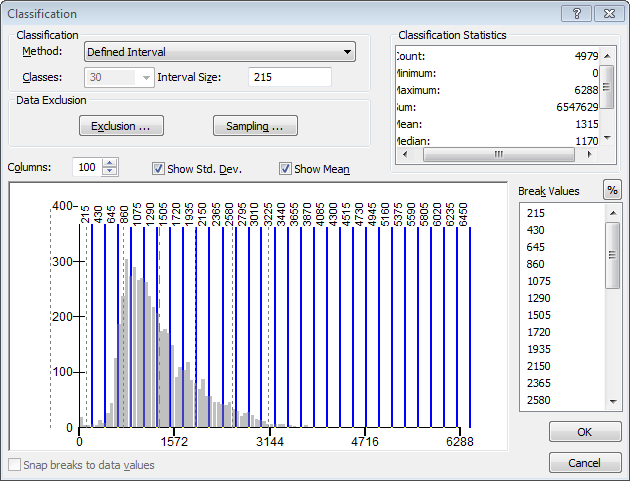This screenshot has width=630, height=481.
Task: Increase Columns with the up spinner arrow
Action: pyautogui.click(x=110, y=163)
